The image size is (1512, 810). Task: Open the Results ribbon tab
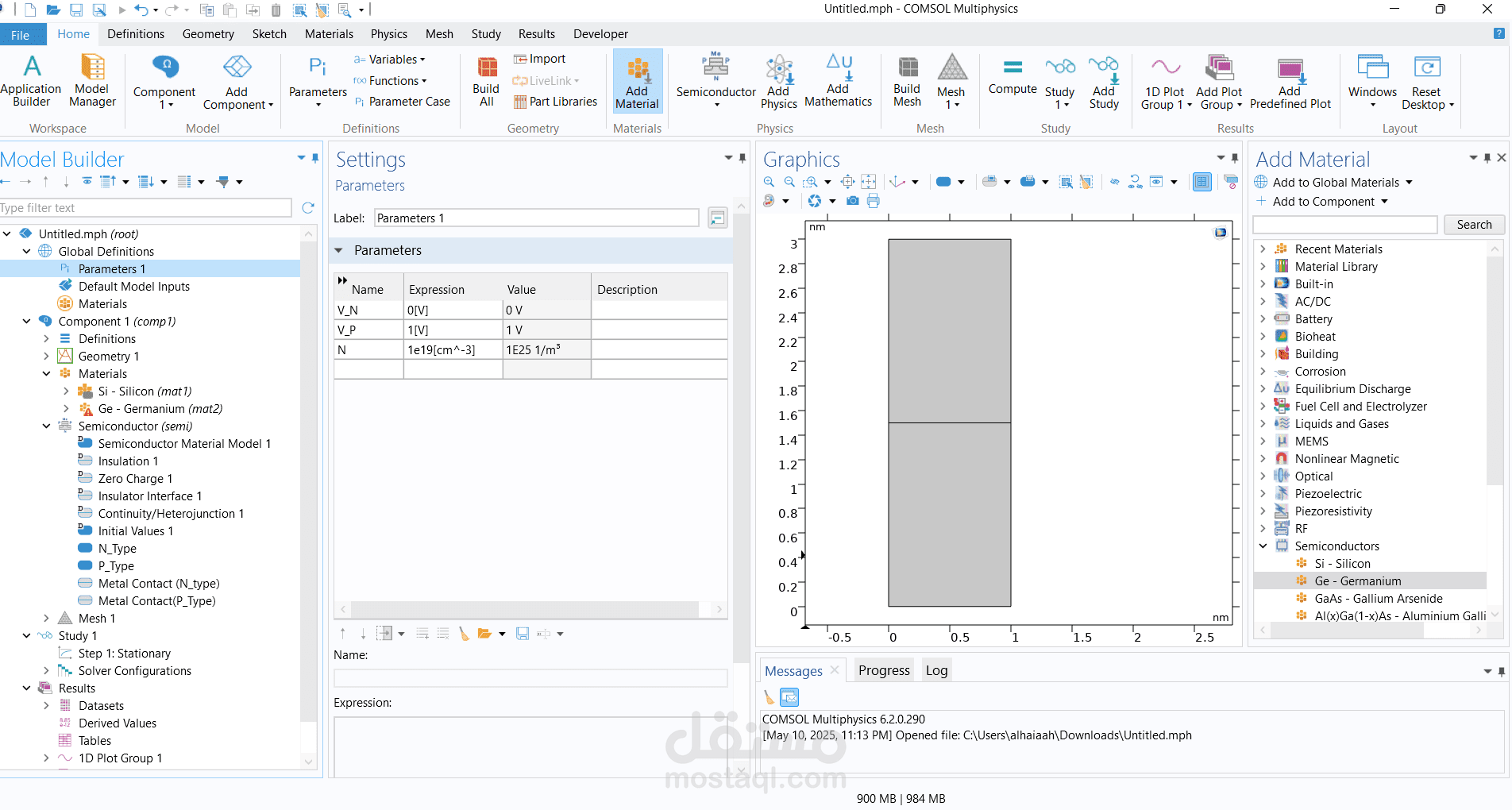(x=537, y=34)
